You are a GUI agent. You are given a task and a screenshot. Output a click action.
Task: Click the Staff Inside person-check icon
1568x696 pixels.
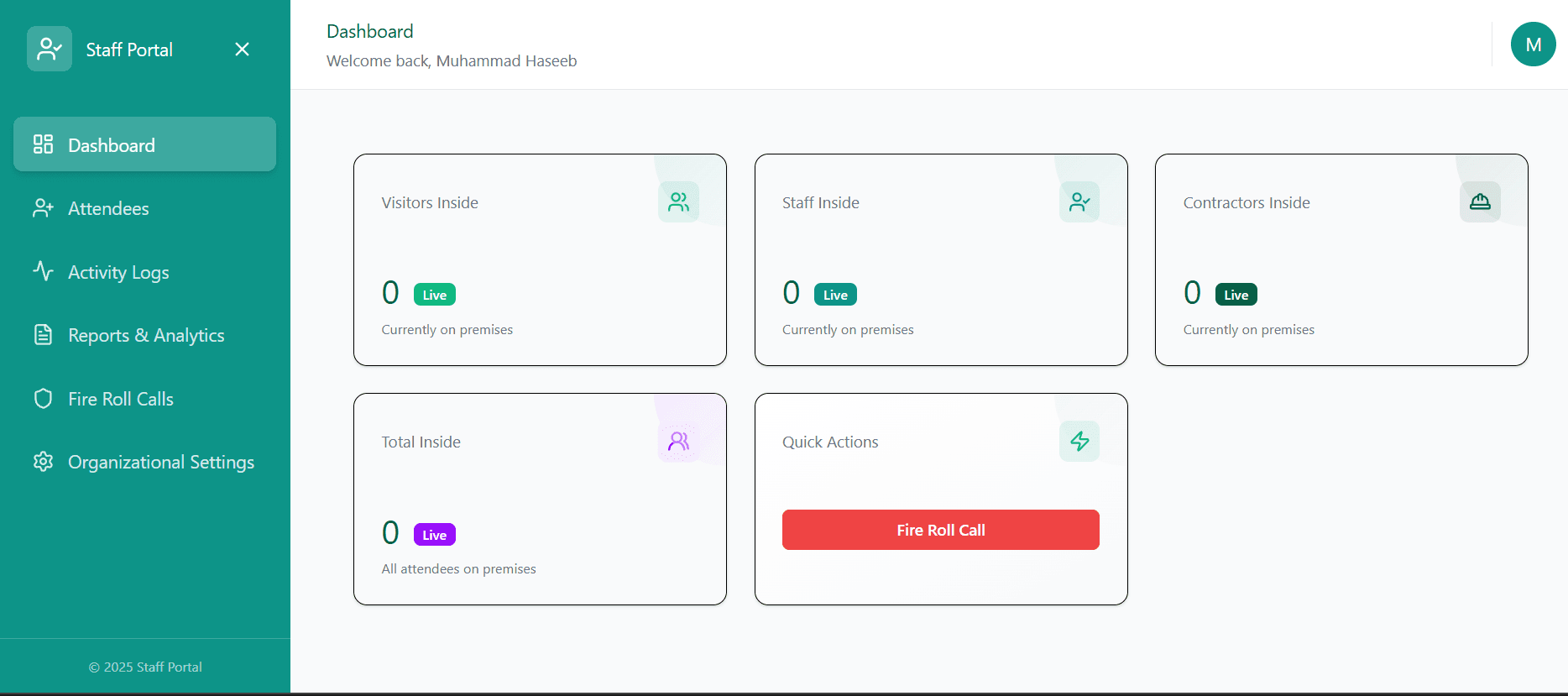(1079, 201)
